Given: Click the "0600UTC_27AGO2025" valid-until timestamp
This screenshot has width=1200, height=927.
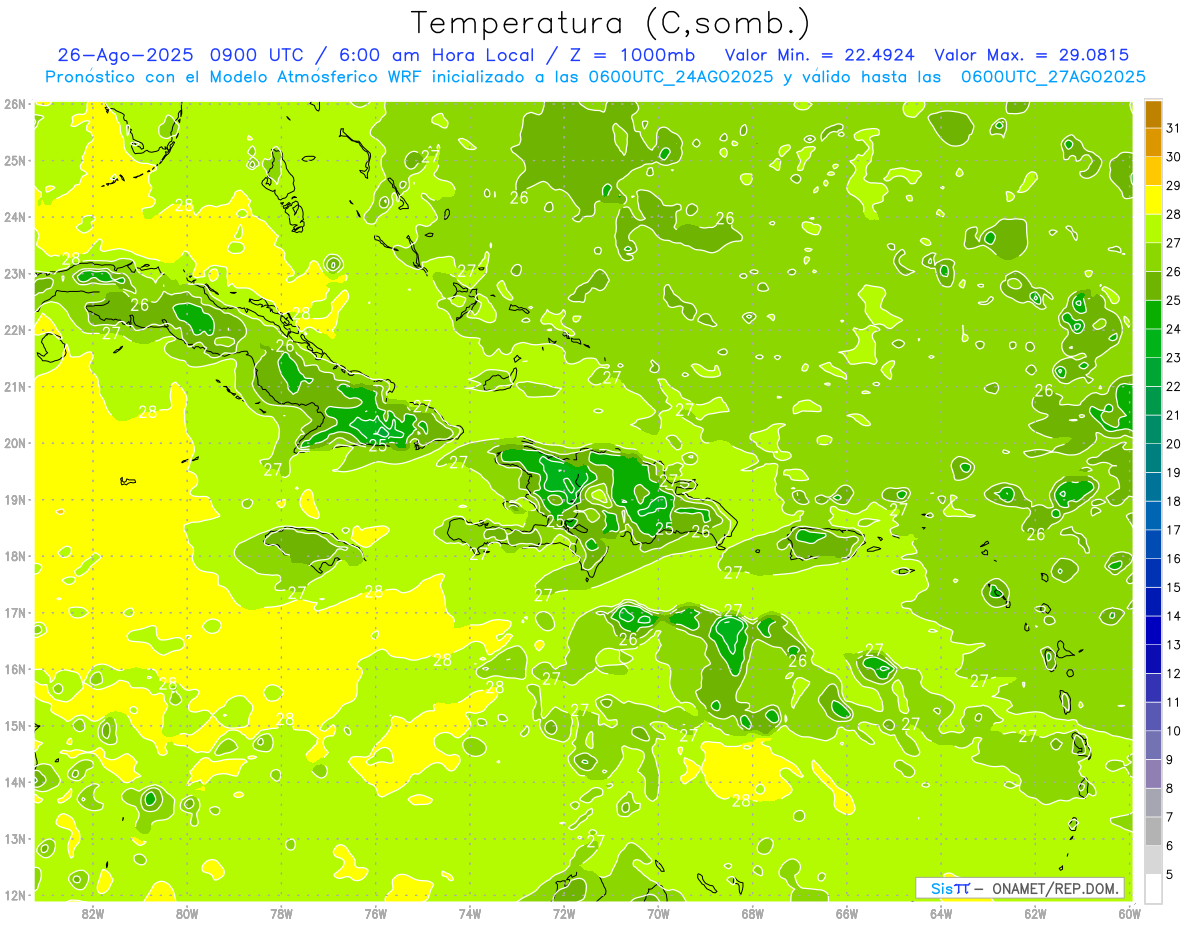Looking at the screenshot, I should pyautogui.click(x=1053, y=77).
